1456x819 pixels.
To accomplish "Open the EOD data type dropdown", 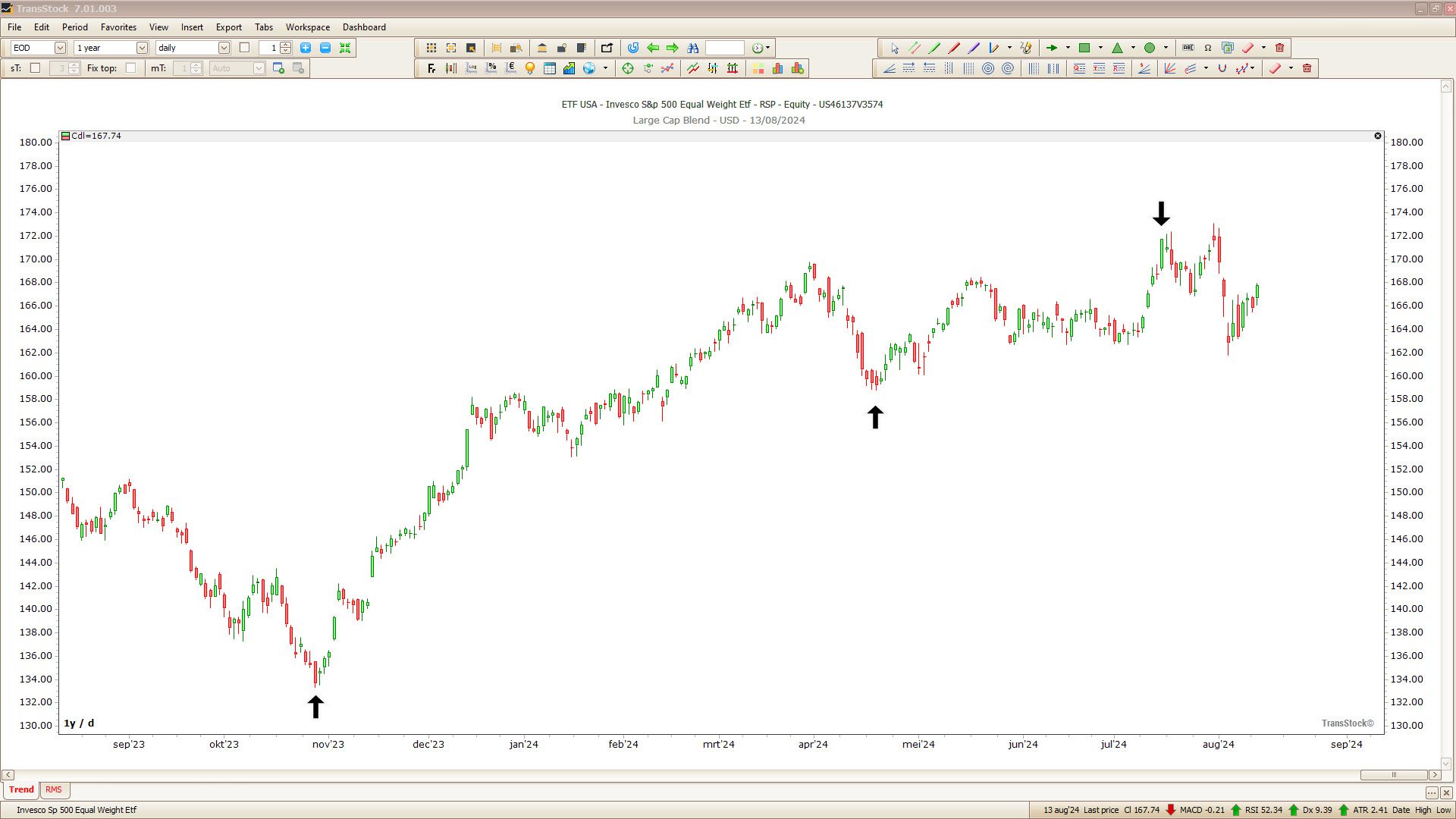I will (x=60, y=48).
